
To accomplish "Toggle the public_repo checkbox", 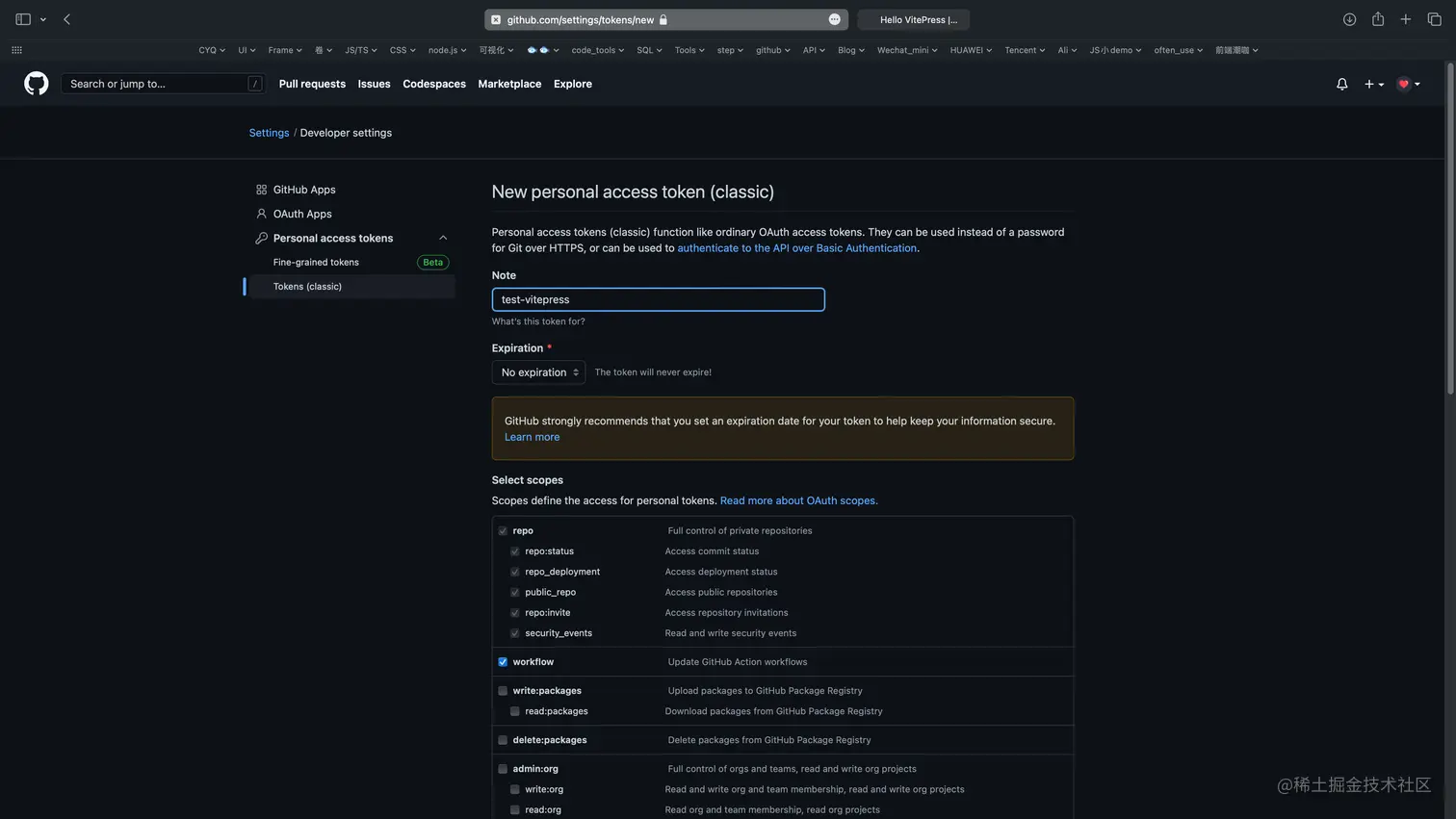I will tap(515, 593).
